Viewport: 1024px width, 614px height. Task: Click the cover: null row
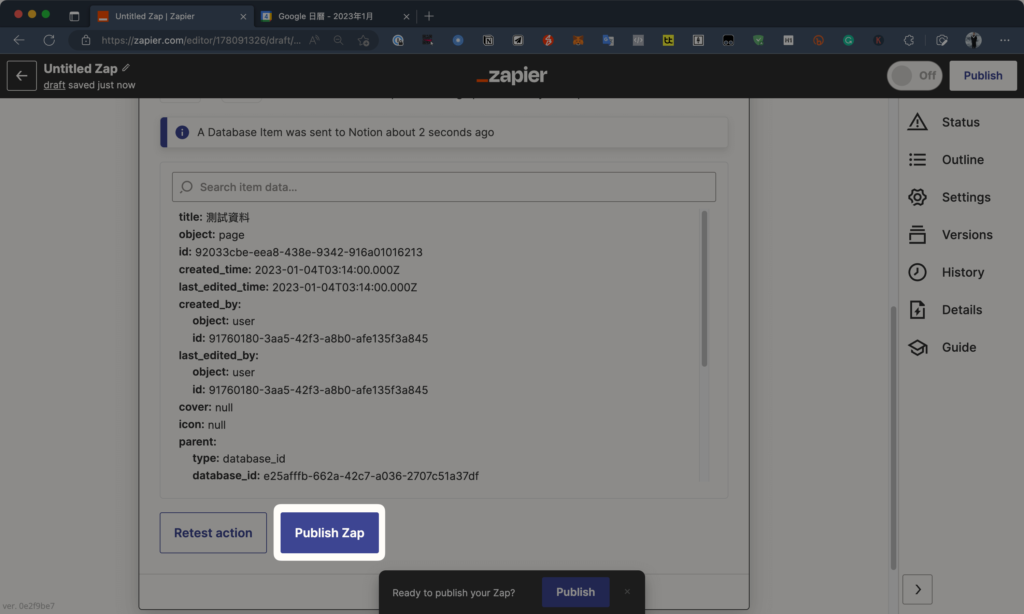click(206, 407)
